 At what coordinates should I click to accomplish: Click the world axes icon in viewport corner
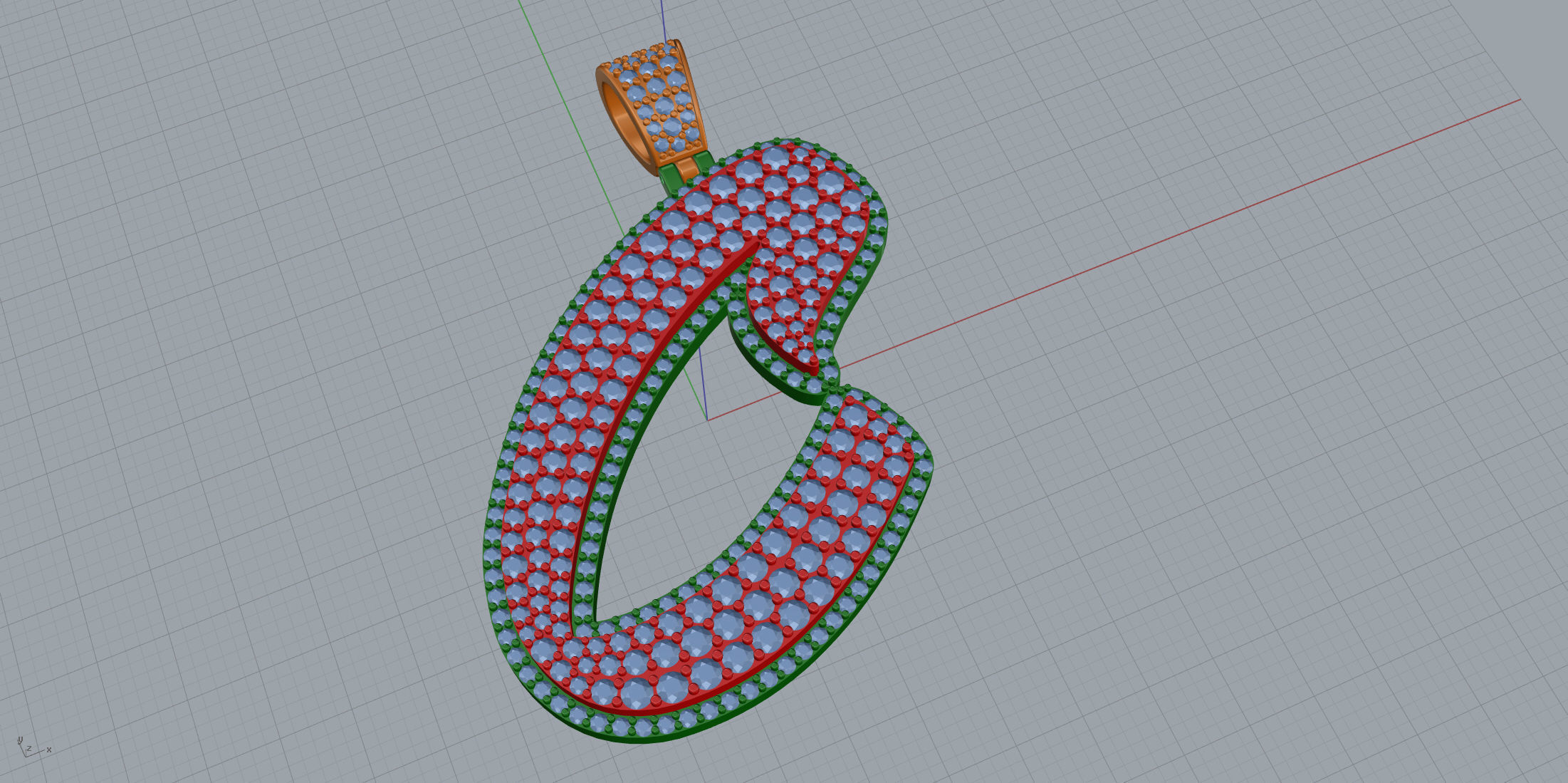pyautogui.click(x=33, y=747)
